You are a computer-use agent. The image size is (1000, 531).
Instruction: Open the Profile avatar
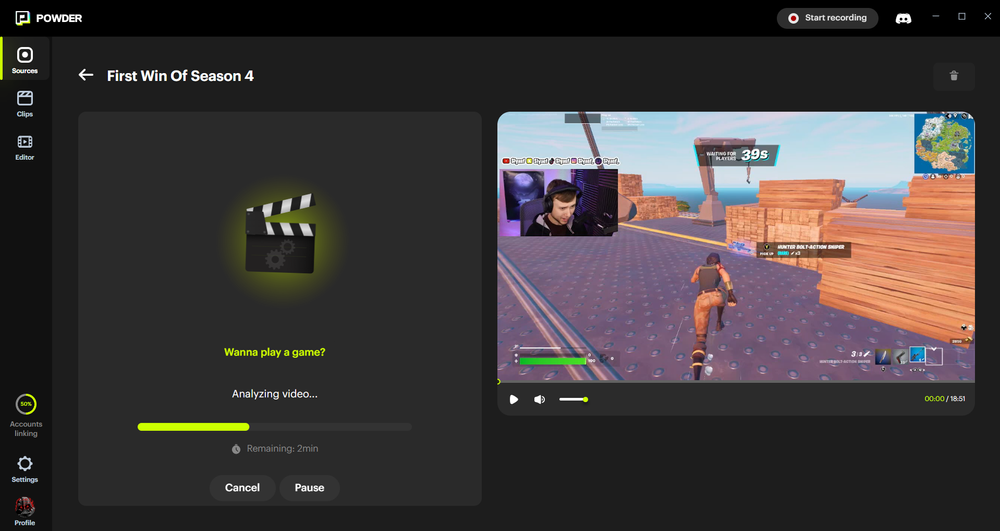[x=25, y=510]
